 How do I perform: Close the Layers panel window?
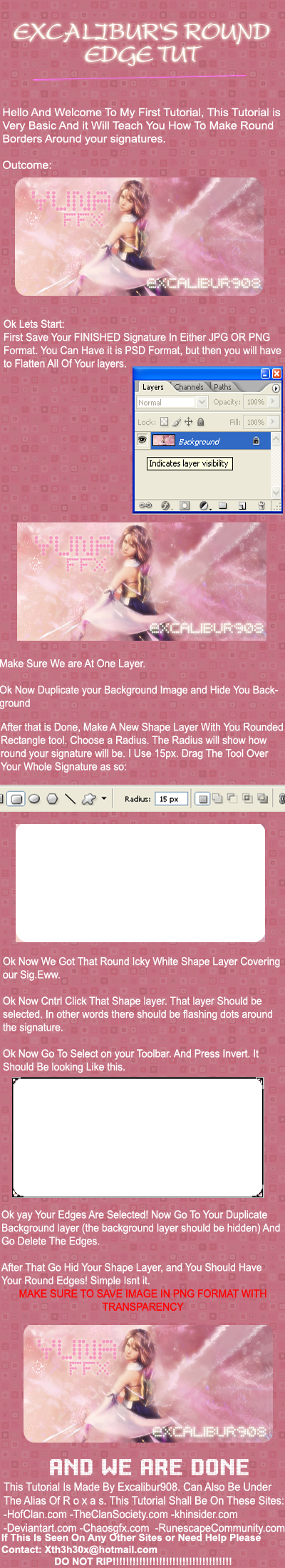point(276,373)
